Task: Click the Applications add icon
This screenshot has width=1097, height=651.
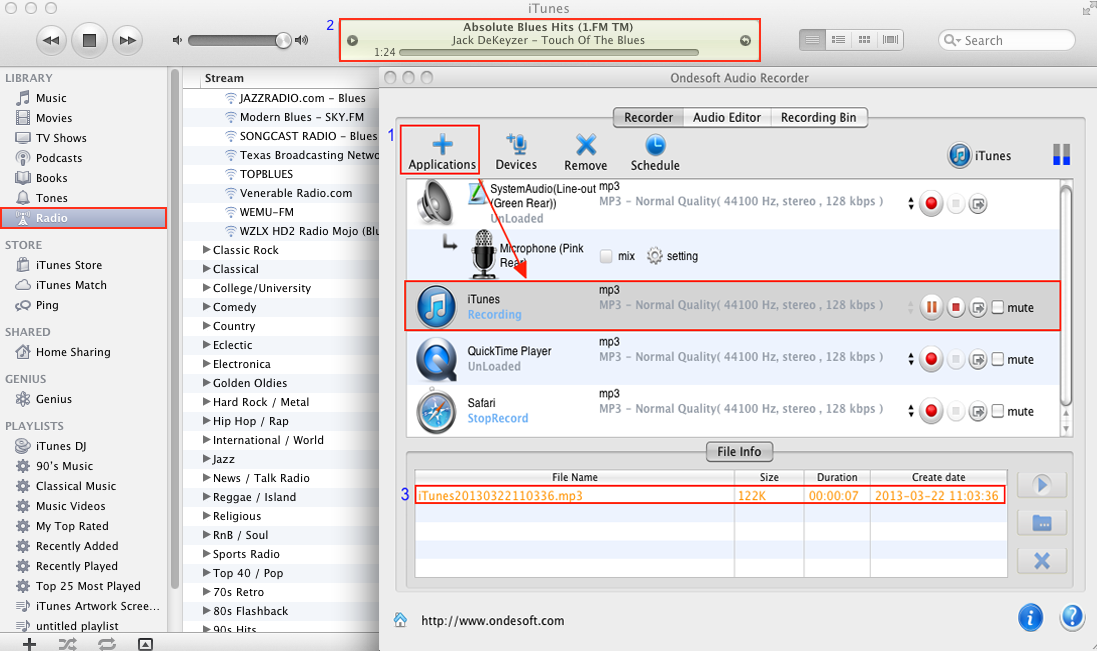Action: [442, 145]
